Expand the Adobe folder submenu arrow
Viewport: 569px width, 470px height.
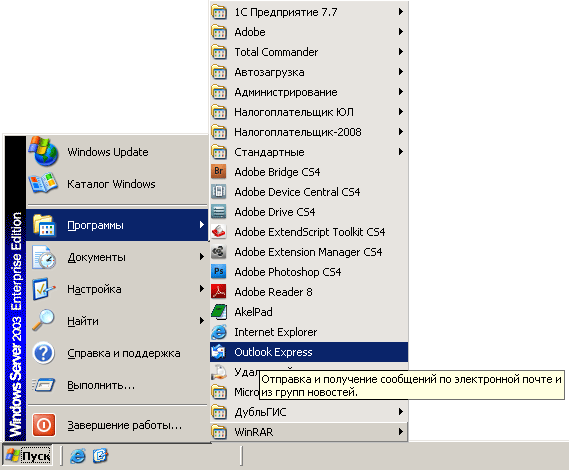pyautogui.click(x=401, y=32)
